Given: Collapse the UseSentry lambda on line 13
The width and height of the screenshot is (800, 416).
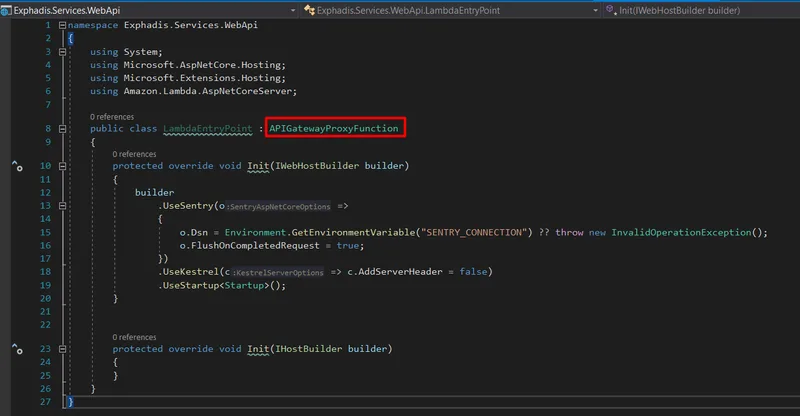Looking at the screenshot, I should pos(62,206).
